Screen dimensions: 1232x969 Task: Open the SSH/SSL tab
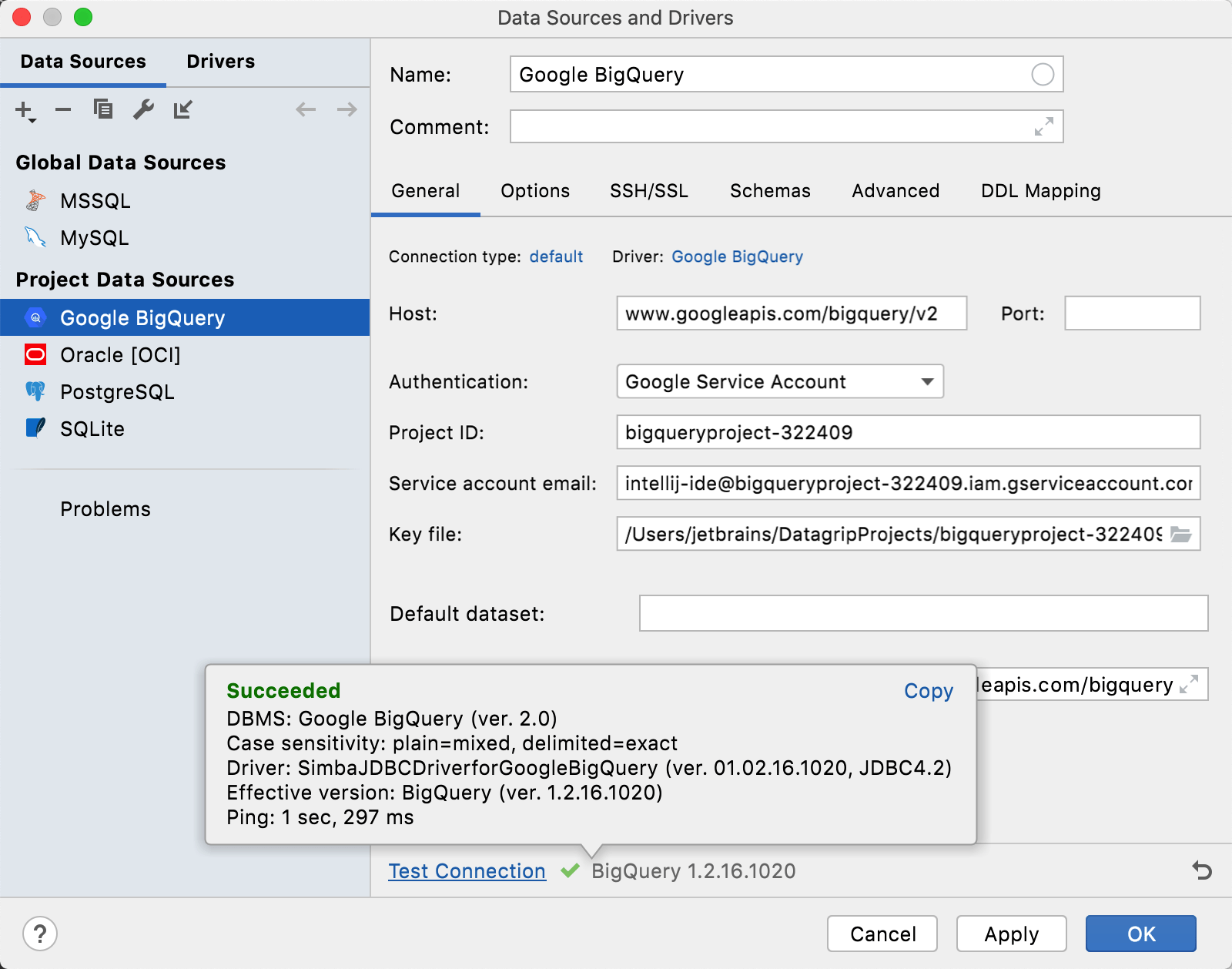tap(649, 191)
